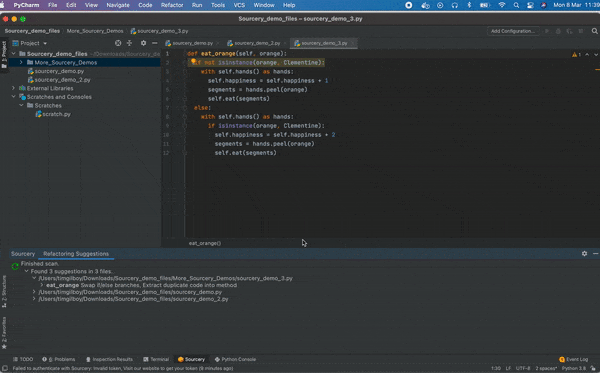
Task: Click the locate/scroll-from-source target icon in Project panel
Action: pos(118,43)
